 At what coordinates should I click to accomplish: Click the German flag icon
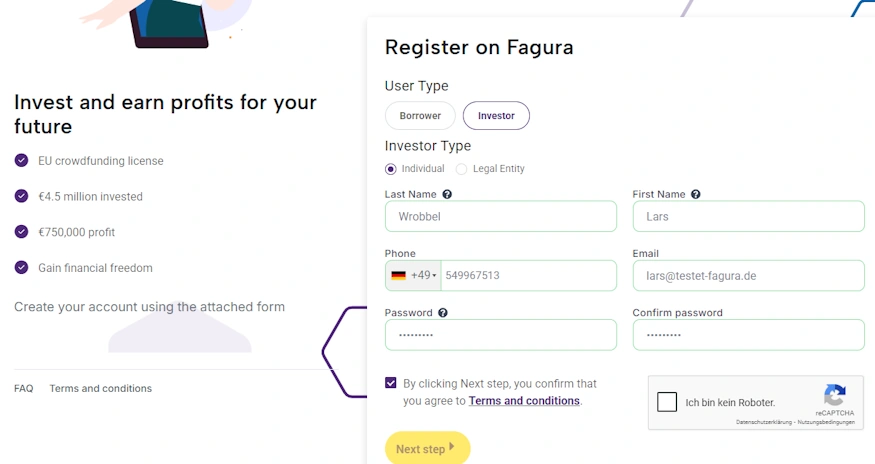pyautogui.click(x=398, y=275)
